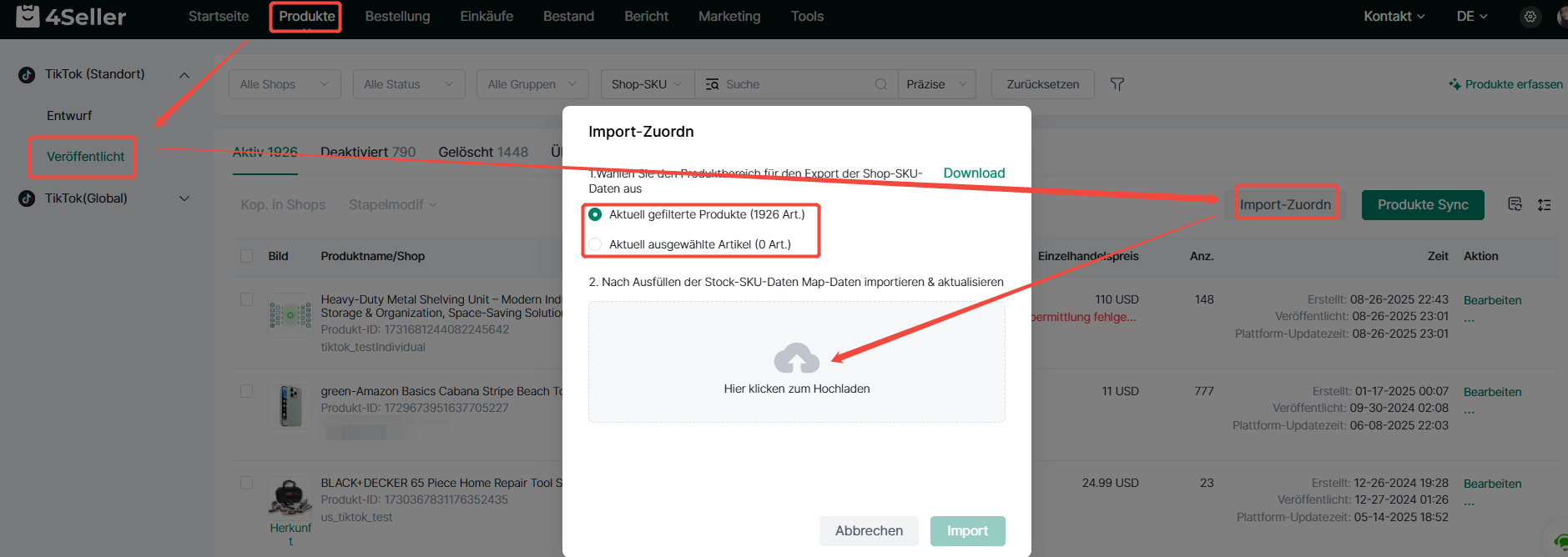
Task: Switch to the Deaktiviert 790 tab
Action: [x=368, y=152]
